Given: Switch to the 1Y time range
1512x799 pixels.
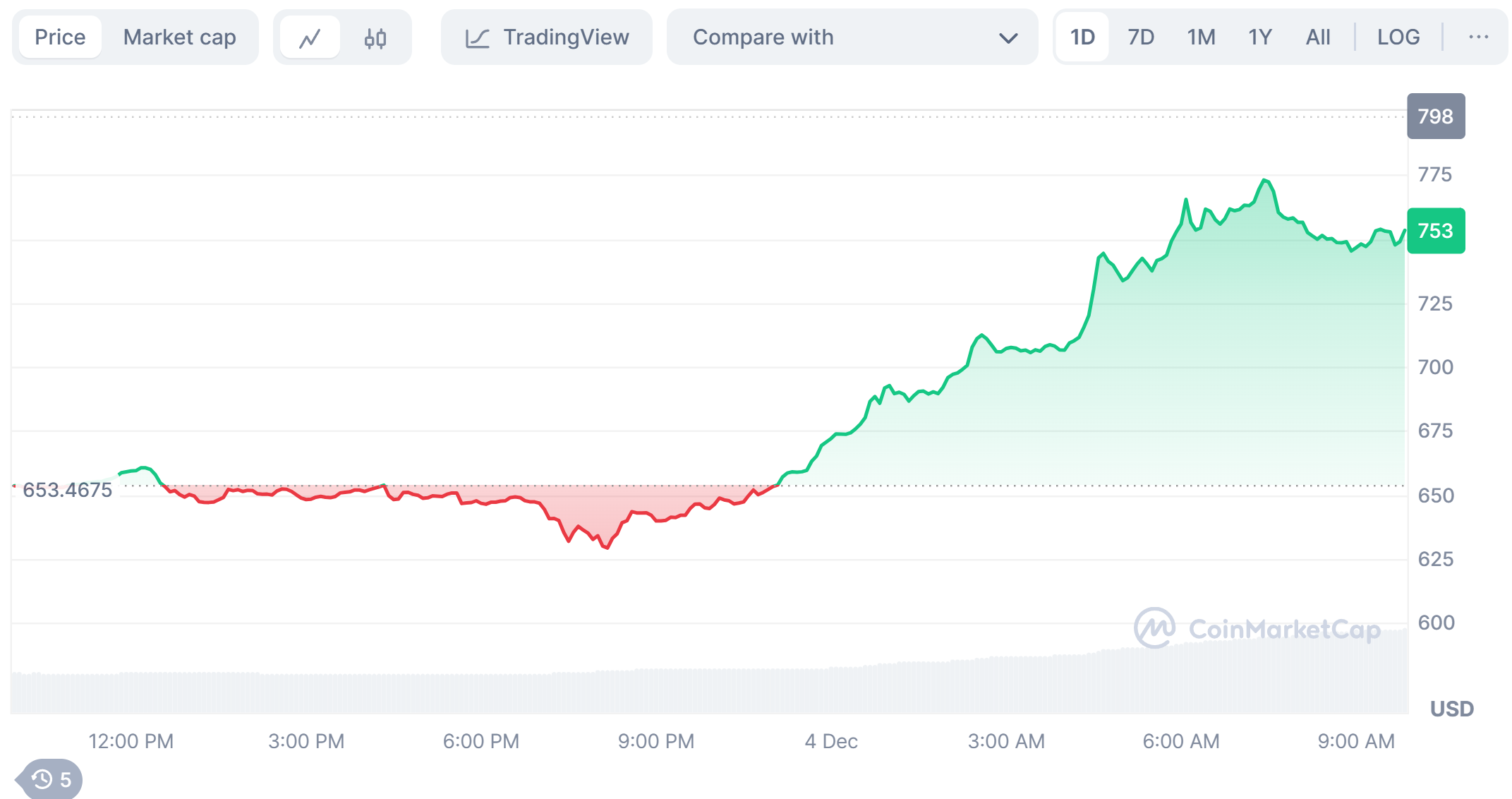Looking at the screenshot, I should 1260,37.
